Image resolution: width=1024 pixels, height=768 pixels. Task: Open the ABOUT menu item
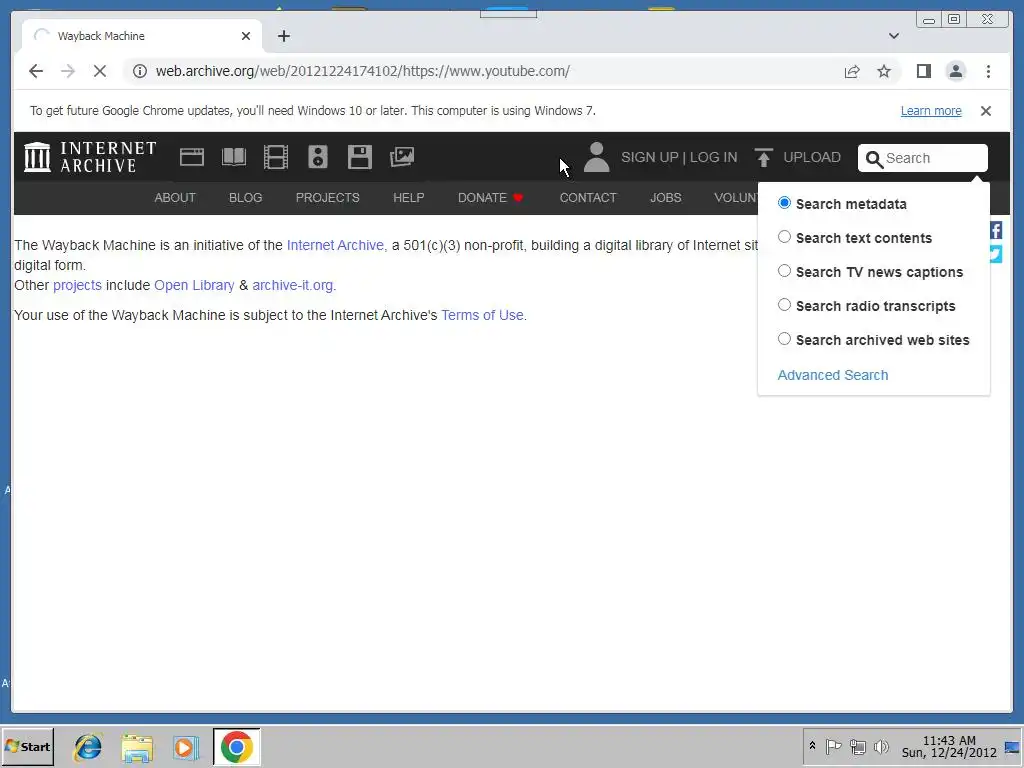click(175, 198)
